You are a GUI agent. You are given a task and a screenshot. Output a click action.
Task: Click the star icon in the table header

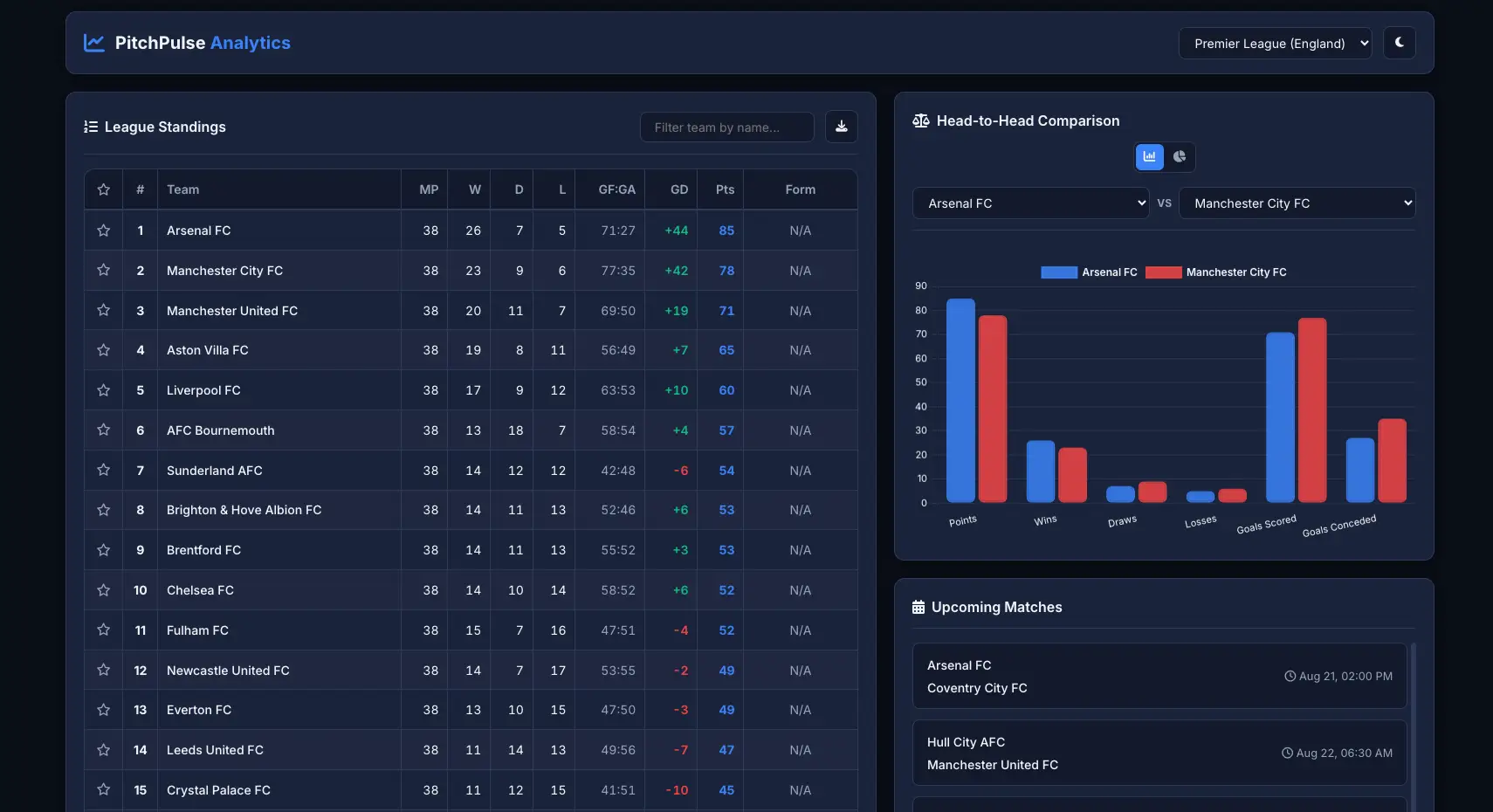pos(104,189)
